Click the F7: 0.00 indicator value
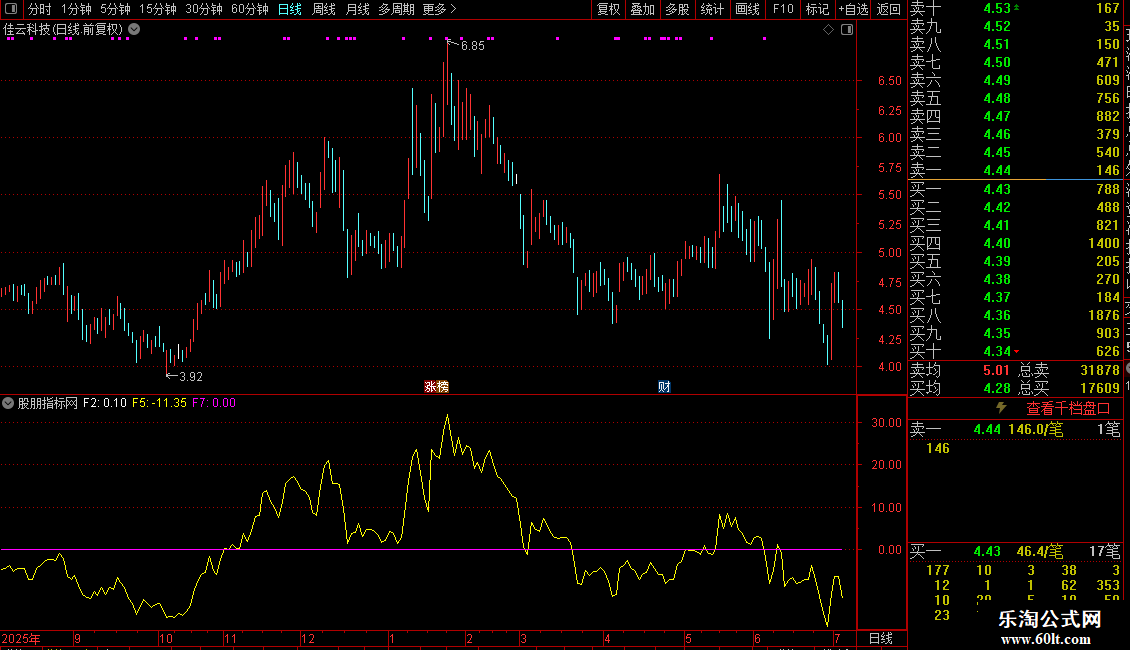The width and height of the screenshot is (1130, 650). click(214, 403)
